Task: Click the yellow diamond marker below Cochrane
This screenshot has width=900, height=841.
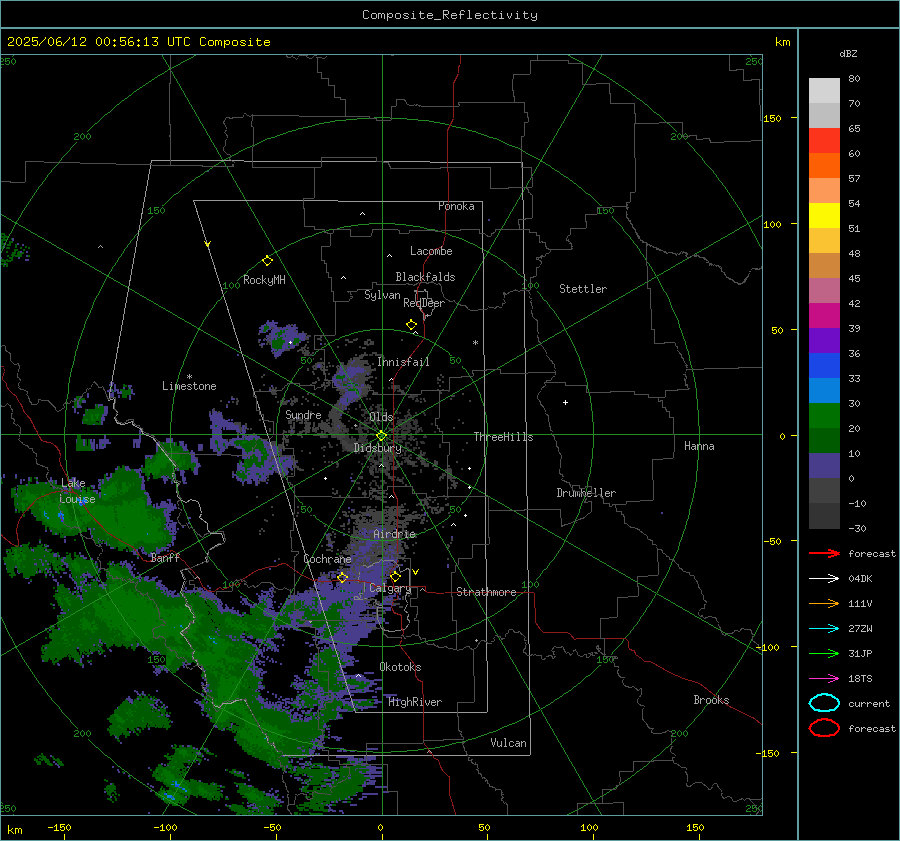Action: click(x=342, y=577)
